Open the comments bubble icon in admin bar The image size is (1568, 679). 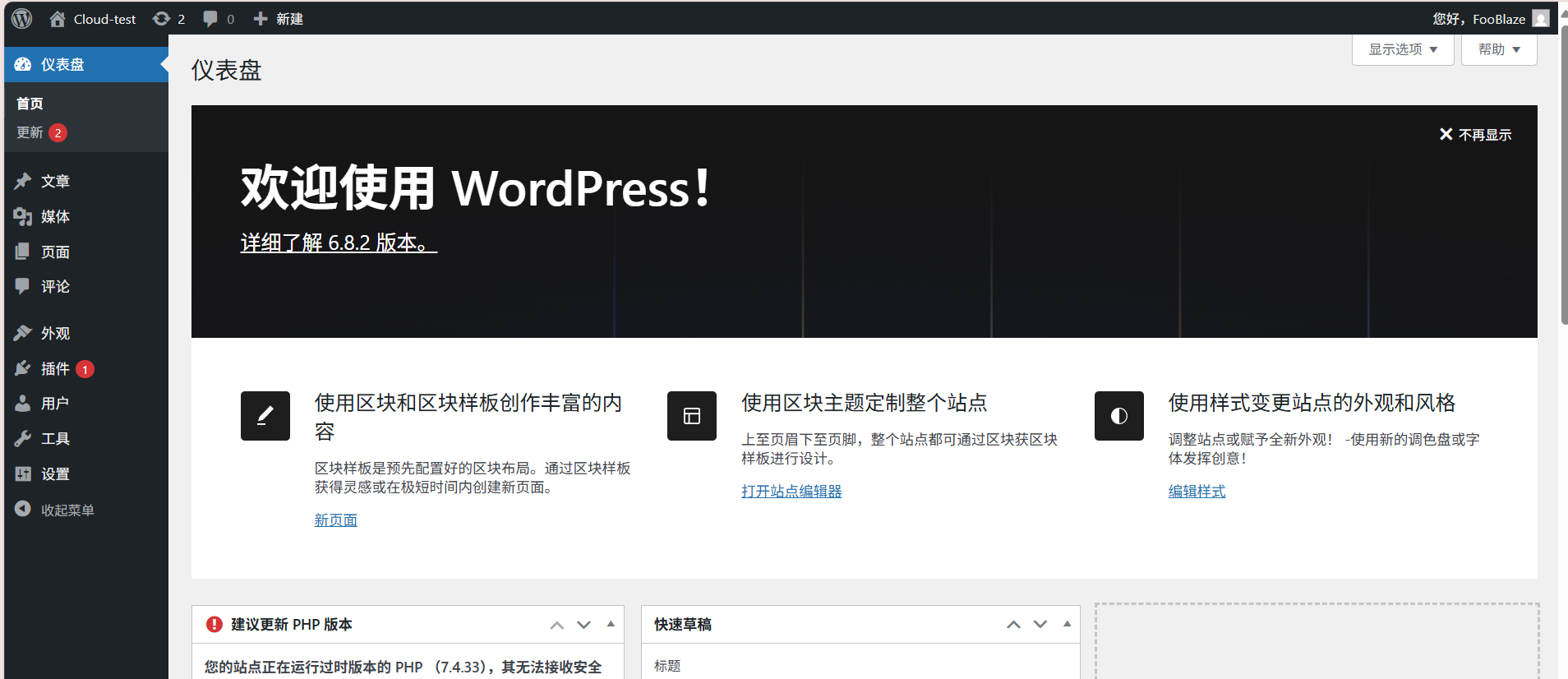tap(210, 19)
